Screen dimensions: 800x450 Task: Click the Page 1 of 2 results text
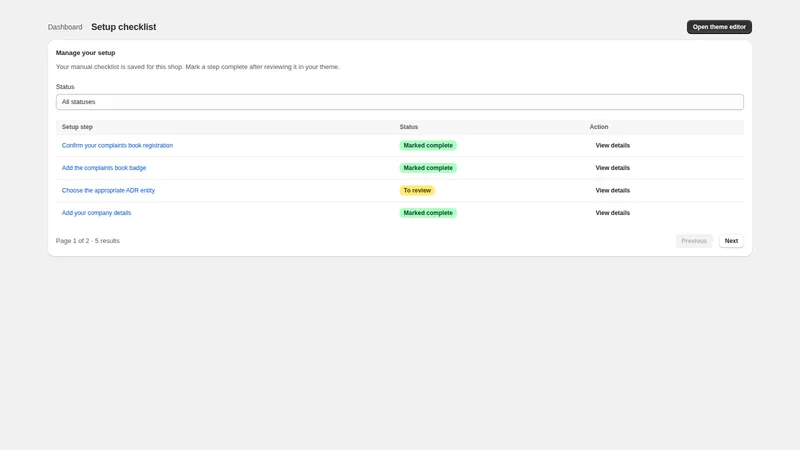(x=88, y=241)
